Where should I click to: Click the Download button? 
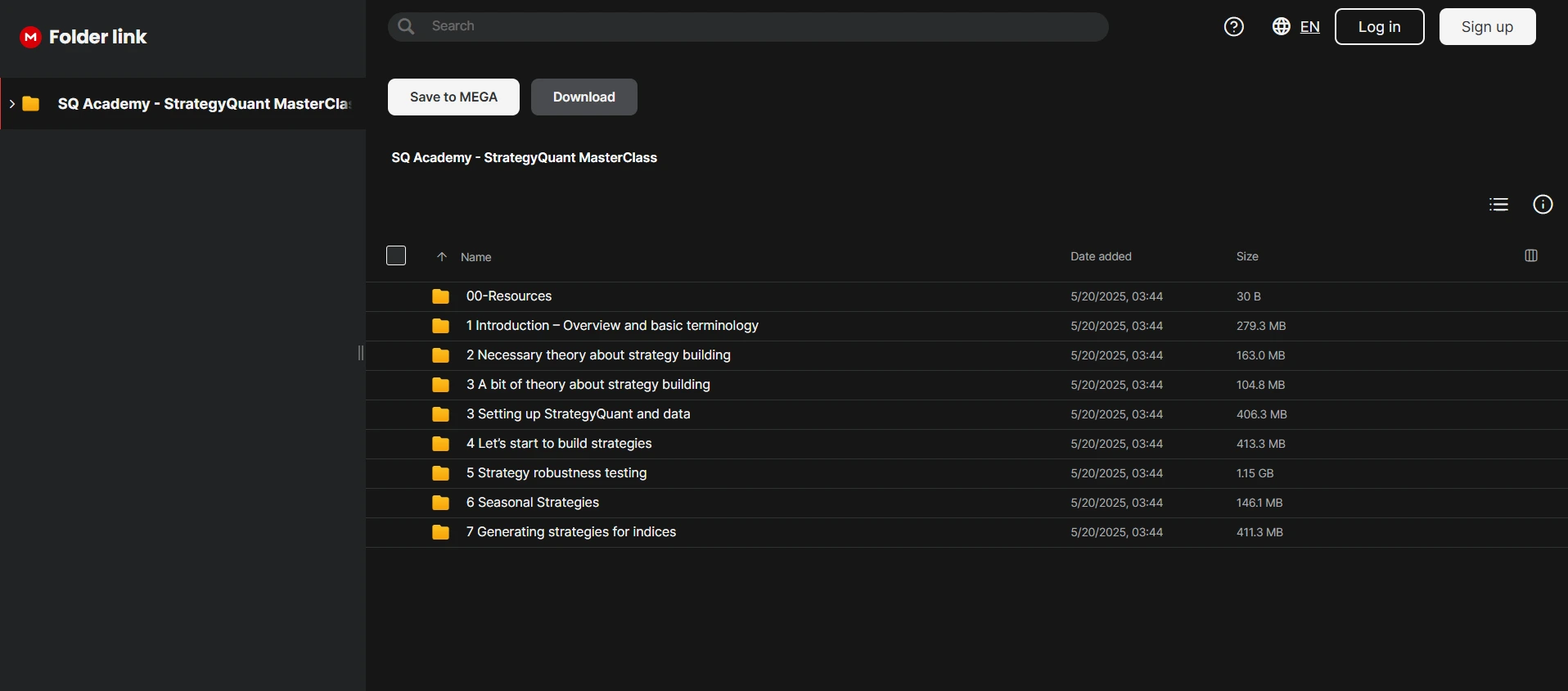(x=583, y=97)
